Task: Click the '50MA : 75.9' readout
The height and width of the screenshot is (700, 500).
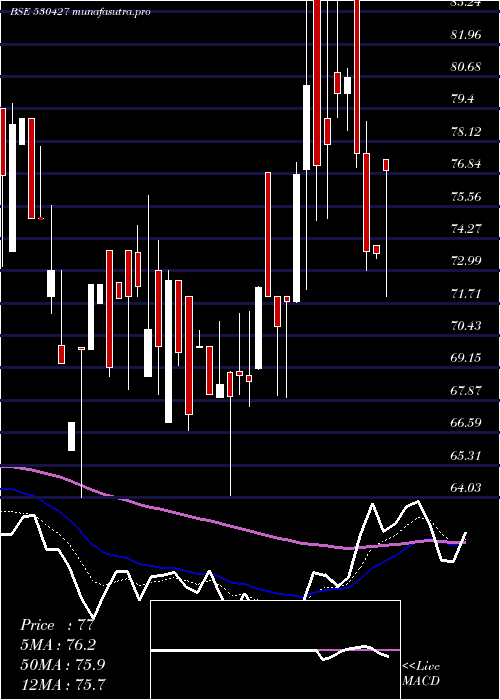Action: (63, 664)
